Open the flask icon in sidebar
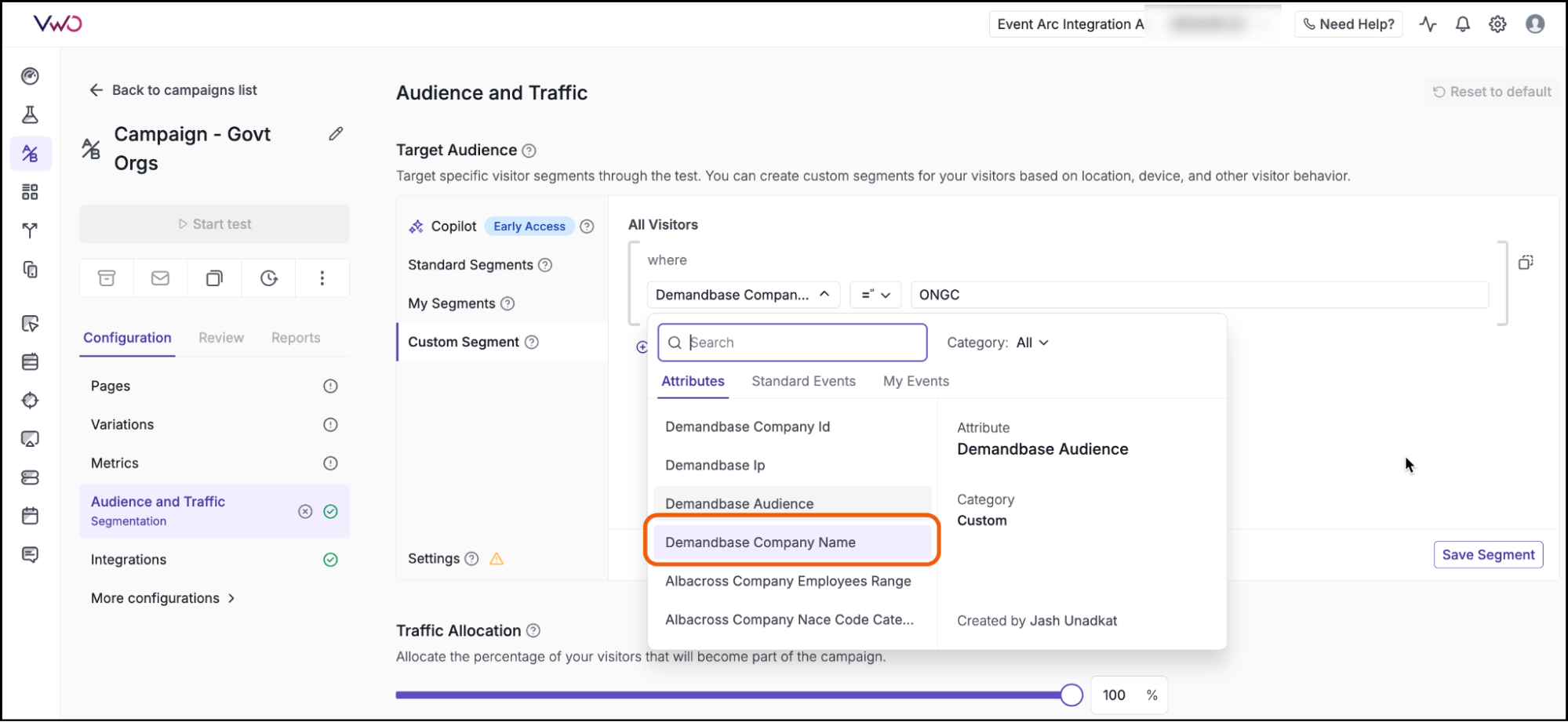 coord(30,114)
